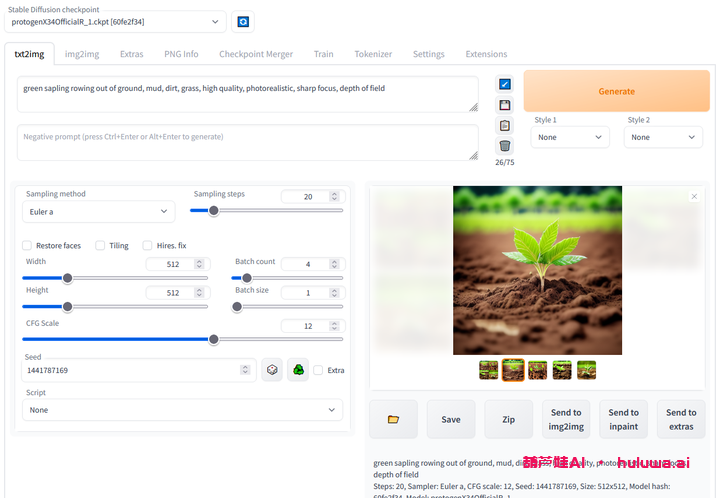The image size is (720, 498).
Task: Click the CFG Scale slider handle
Action: click(x=213, y=339)
